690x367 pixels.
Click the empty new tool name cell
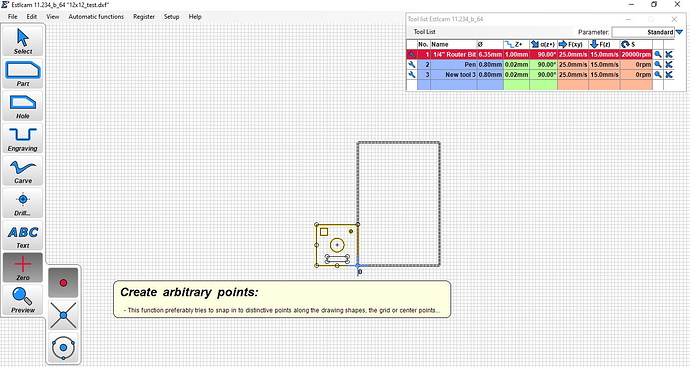pyautogui.click(x=453, y=85)
